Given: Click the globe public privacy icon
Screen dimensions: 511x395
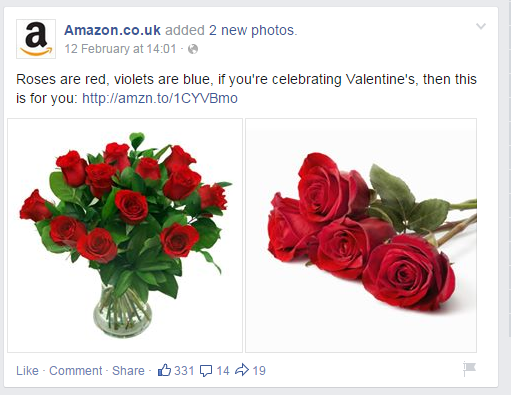Looking at the screenshot, I should pyautogui.click(x=193, y=49).
